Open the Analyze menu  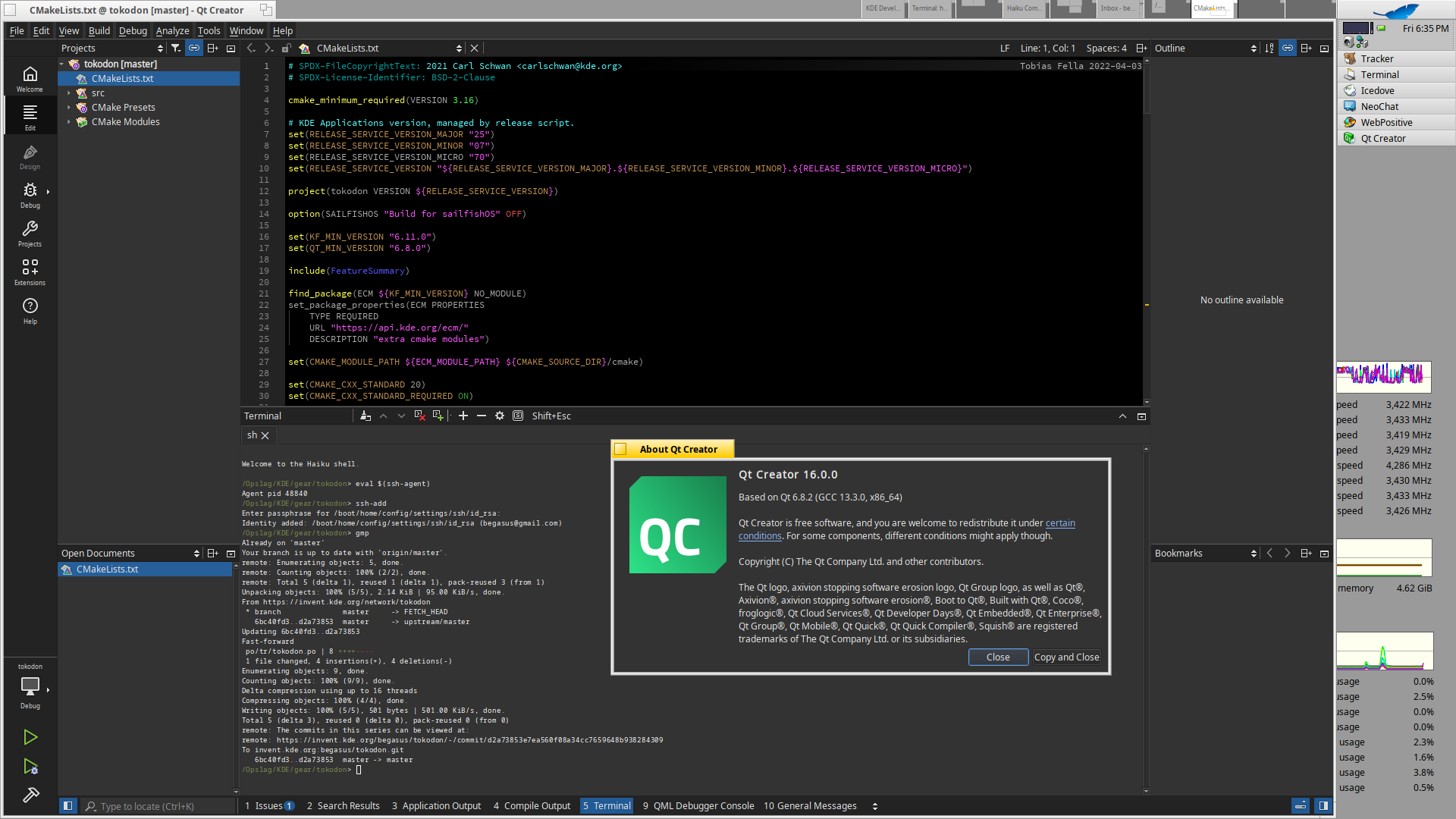[172, 30]
